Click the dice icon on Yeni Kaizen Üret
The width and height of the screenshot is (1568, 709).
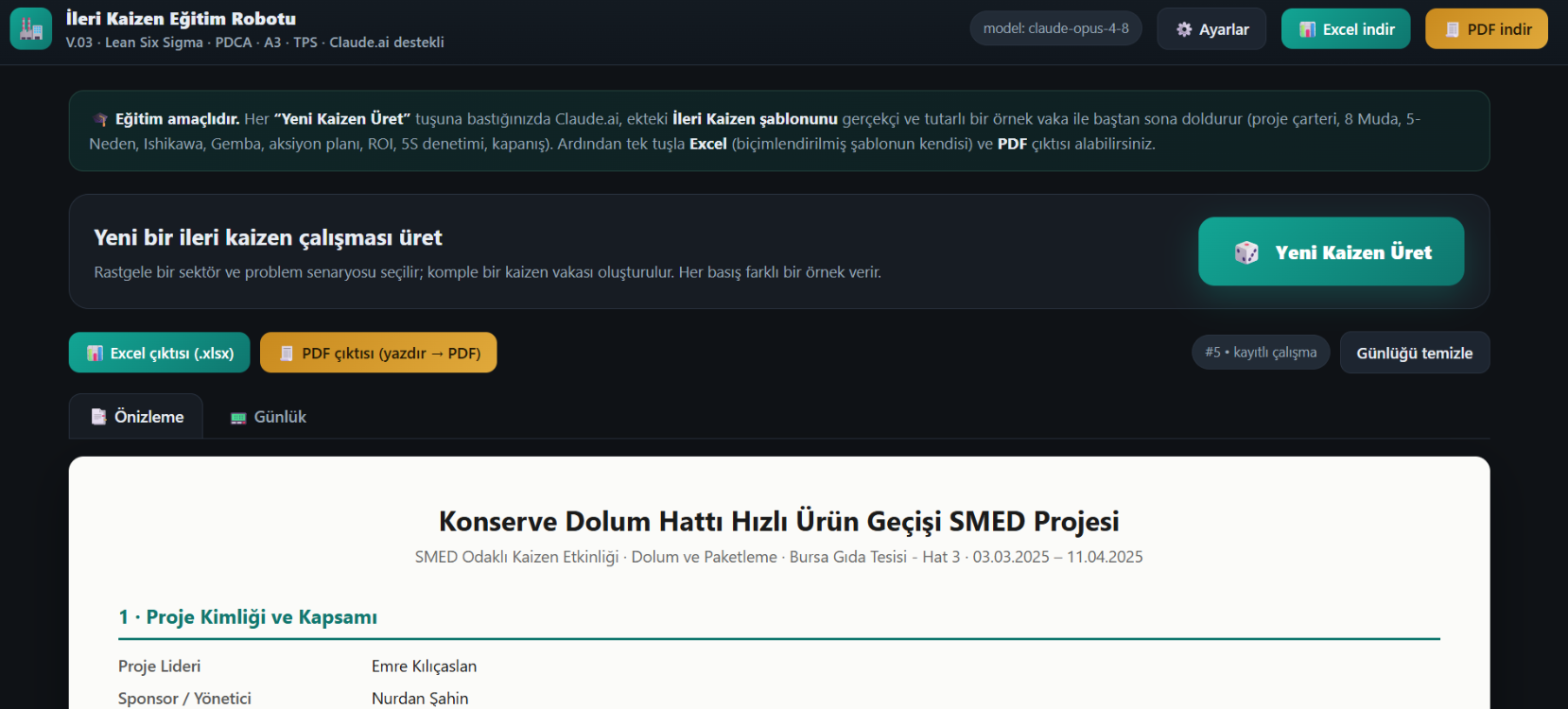pos(1246,252)
